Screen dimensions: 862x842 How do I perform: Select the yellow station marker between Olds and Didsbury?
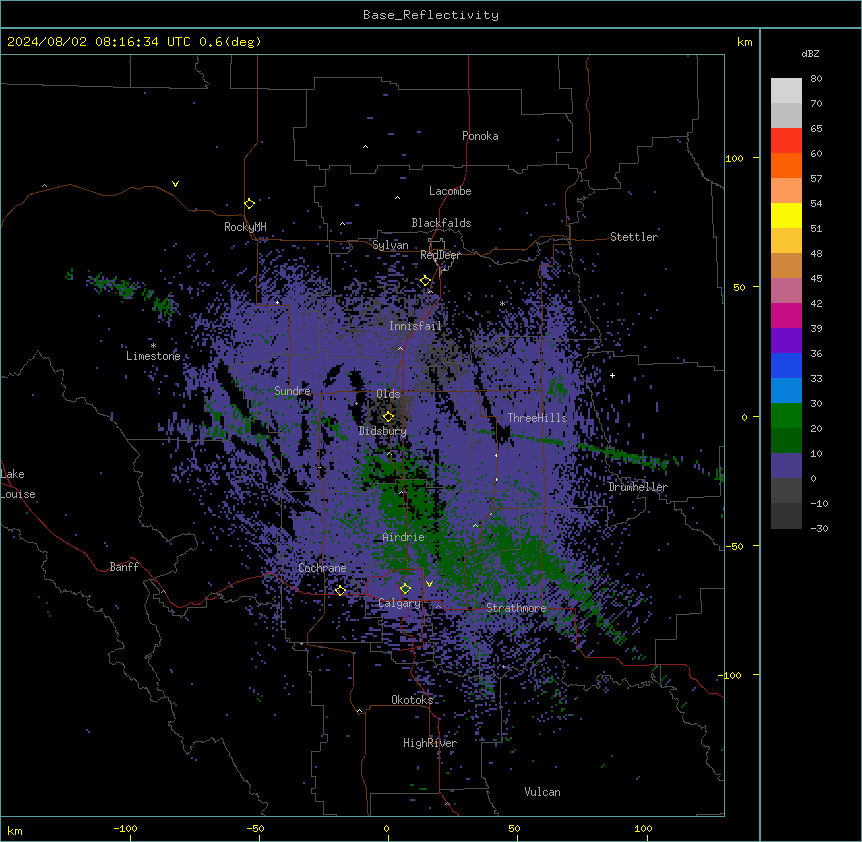click(388, 417)
